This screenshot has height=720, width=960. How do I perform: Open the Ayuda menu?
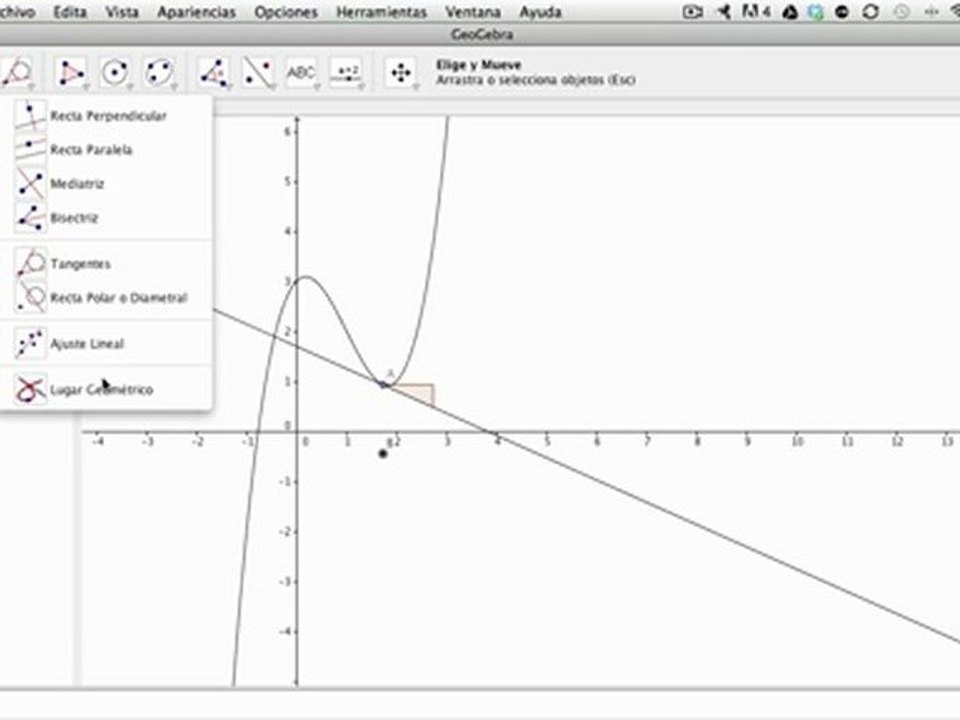[540, 12]
